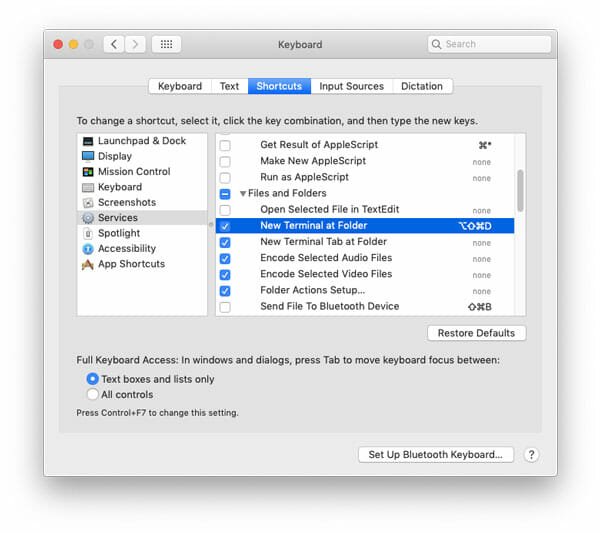Click 'none' shortcut for Run as AppleScript
This screenshot has height=533, width=600.
coord(481,178)
